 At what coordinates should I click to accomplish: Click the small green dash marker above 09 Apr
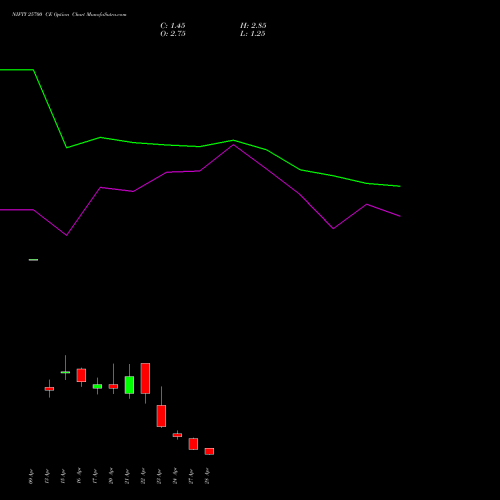click(33, 260)
